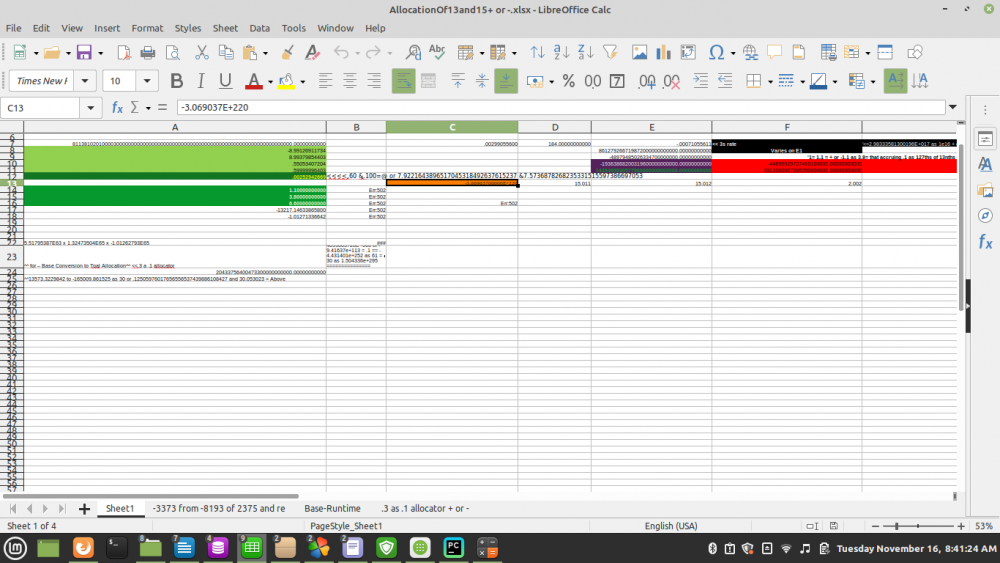Switch to the Base-Runtime sheet tab

(x=332, y=508)
